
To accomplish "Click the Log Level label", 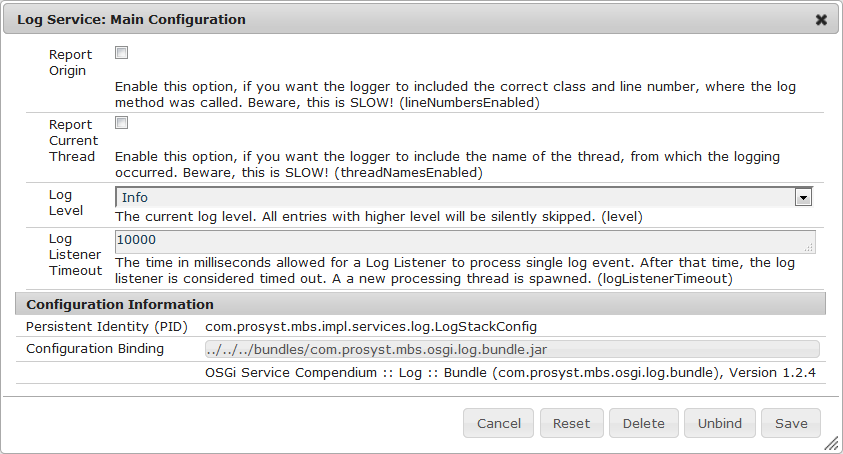I will tap(67, 204).
